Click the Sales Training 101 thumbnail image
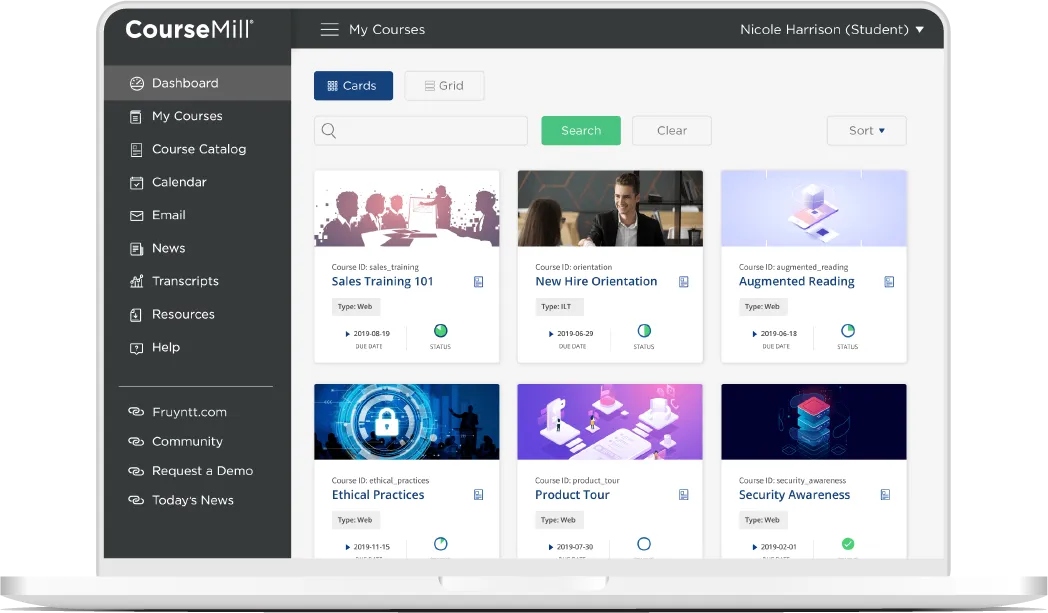The image size is (1048, 613). (406, 209)
